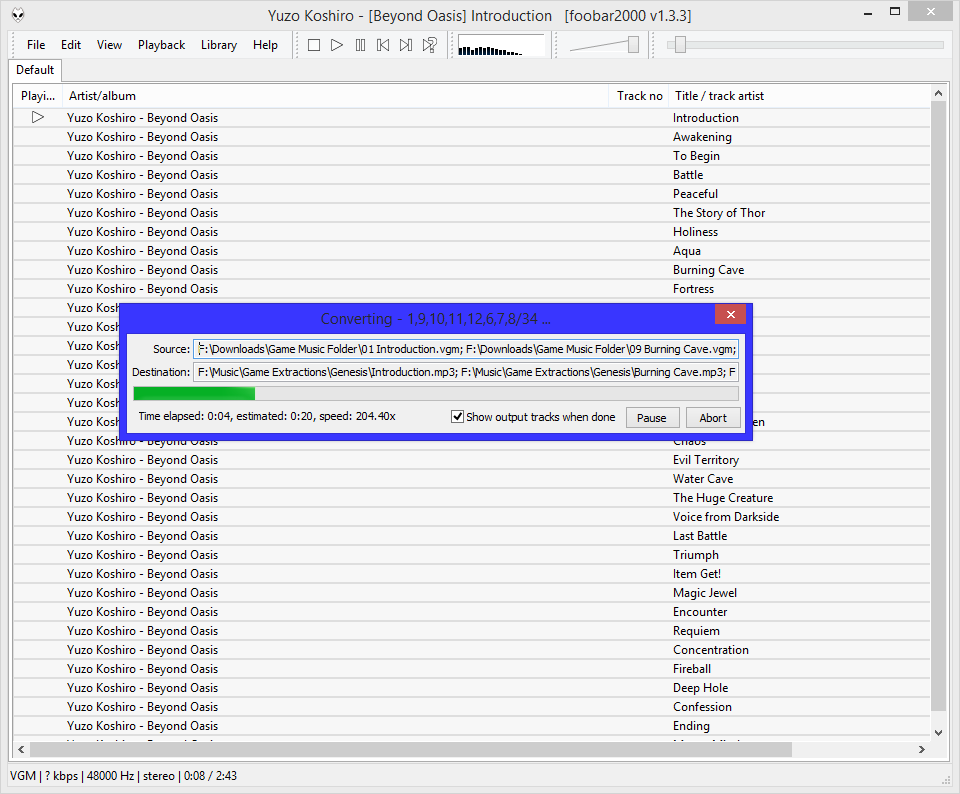Viewport: 960px width, 794px height.
Task: Click the foobar2000 alien logo icon
Action: [18, 15]
